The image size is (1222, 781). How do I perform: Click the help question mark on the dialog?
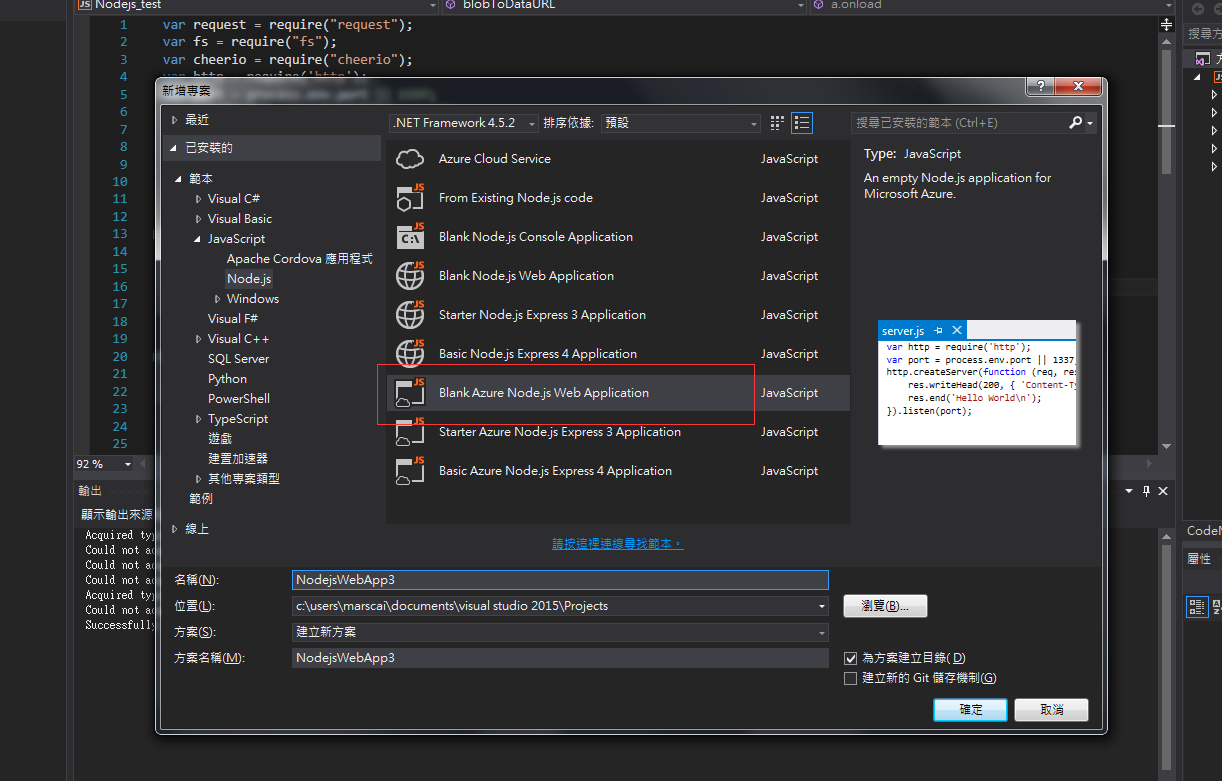pyautogui.click(x=1039, y=87)
